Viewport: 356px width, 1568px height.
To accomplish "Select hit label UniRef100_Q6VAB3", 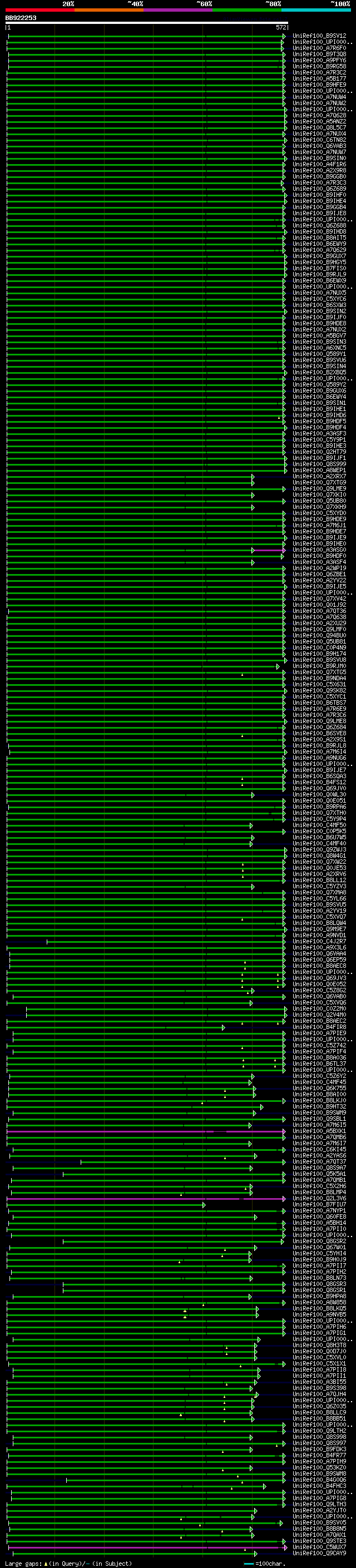I will tap(319, 146).
